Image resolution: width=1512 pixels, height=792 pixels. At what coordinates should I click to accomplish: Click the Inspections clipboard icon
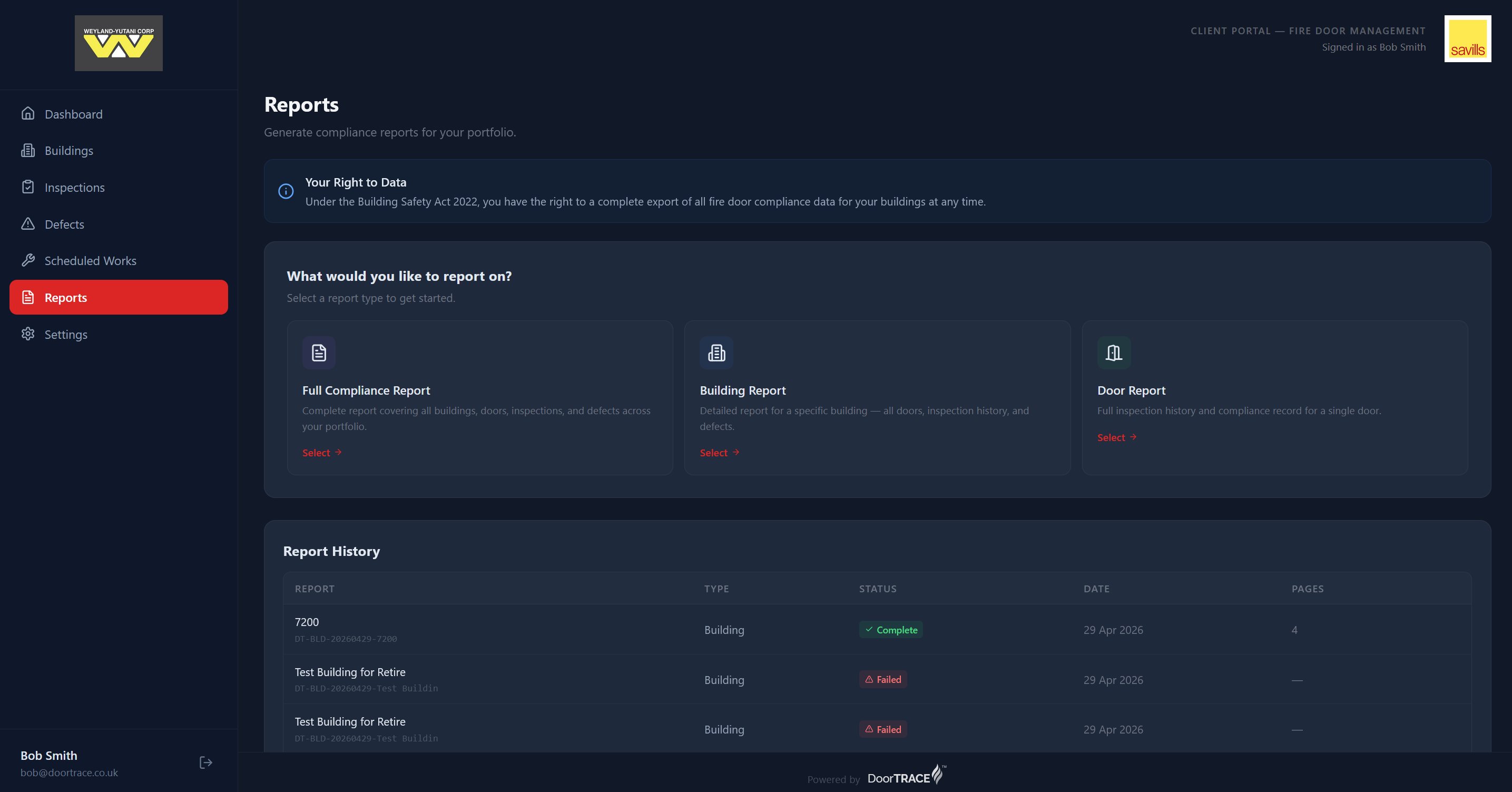pyautogui.click(x=27, y=187)
